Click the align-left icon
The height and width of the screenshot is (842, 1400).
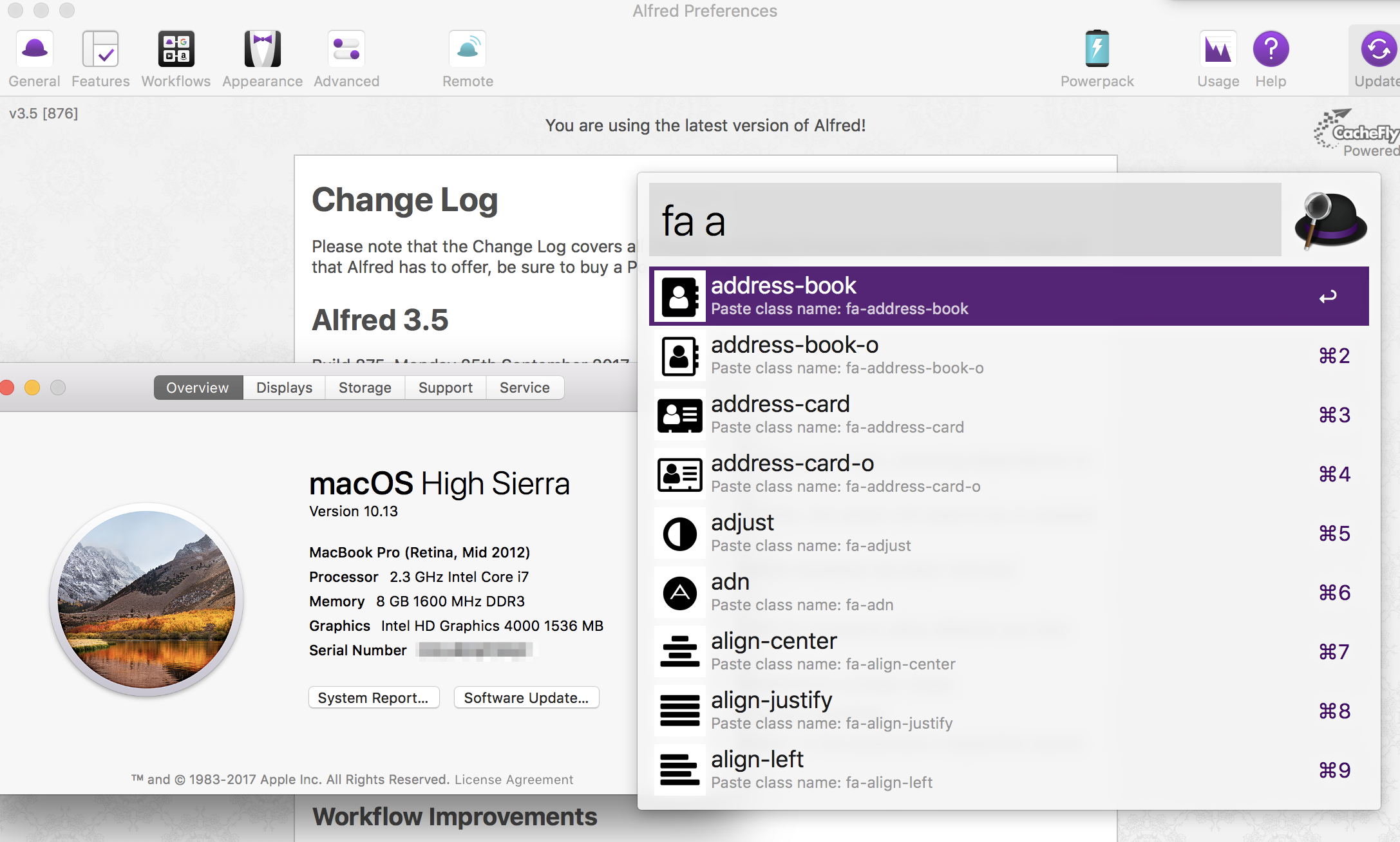(x=680, y=770)
